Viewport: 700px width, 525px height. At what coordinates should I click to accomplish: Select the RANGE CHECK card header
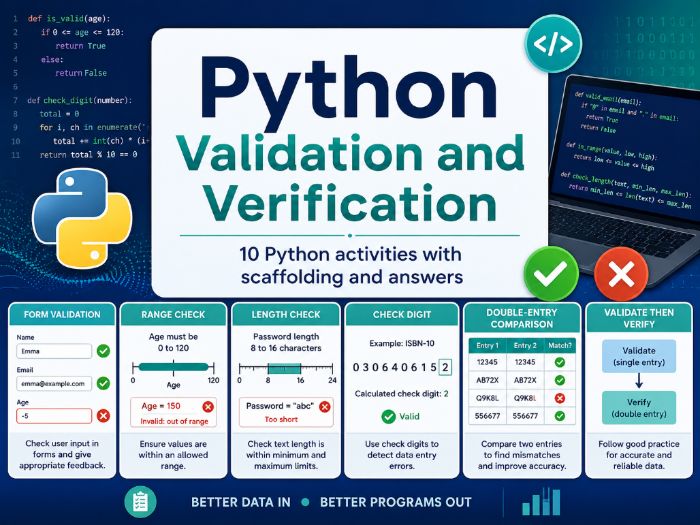(173, 314)
